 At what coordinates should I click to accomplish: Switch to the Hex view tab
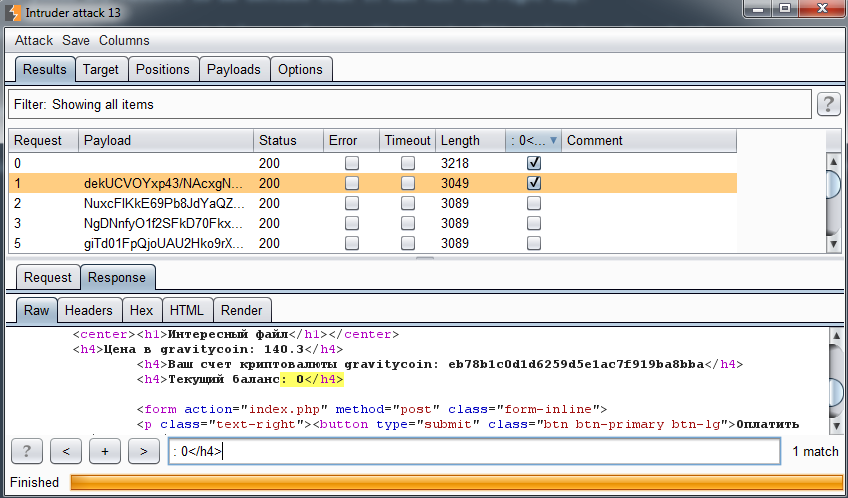[141, 310]
